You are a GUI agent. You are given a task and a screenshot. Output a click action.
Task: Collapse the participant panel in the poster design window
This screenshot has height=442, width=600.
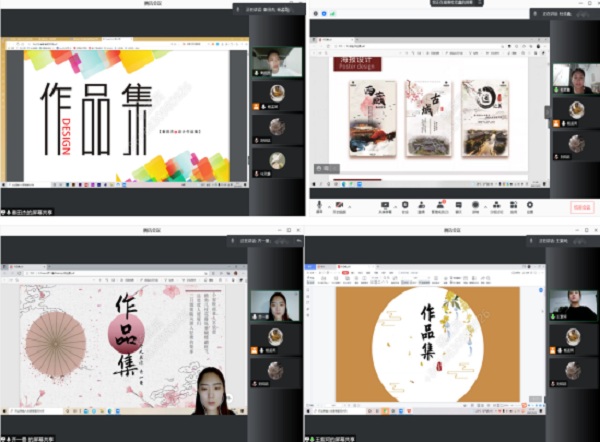click(x=548, y=112)
